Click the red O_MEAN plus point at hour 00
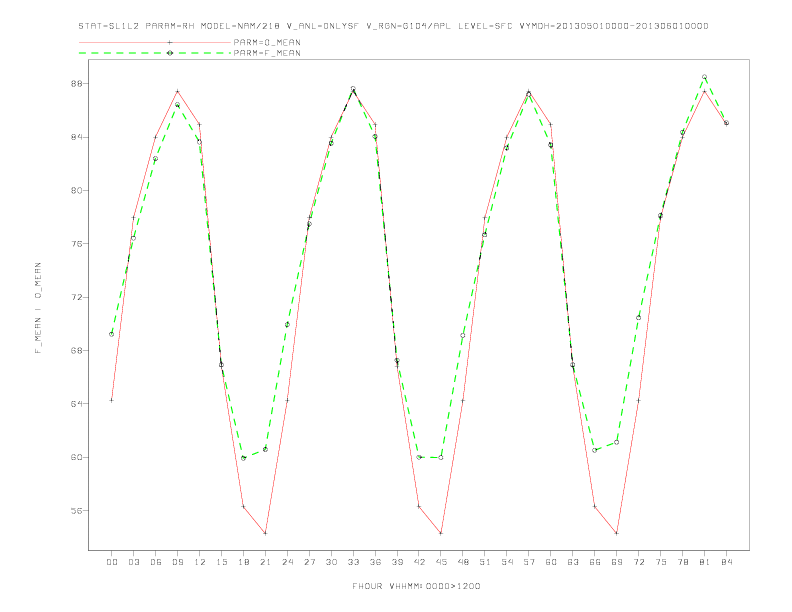 click(112, 400)
